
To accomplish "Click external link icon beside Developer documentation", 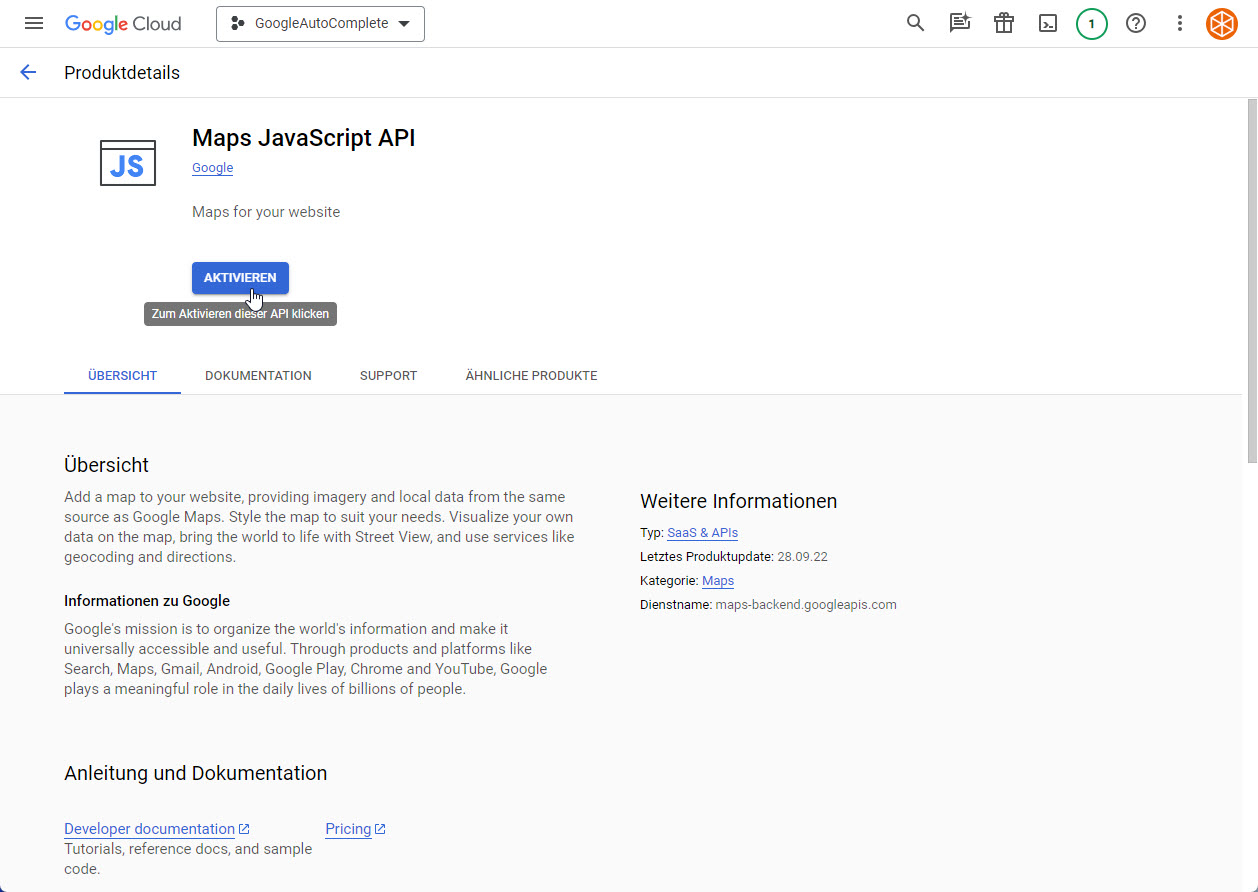I will pos(244,829).
